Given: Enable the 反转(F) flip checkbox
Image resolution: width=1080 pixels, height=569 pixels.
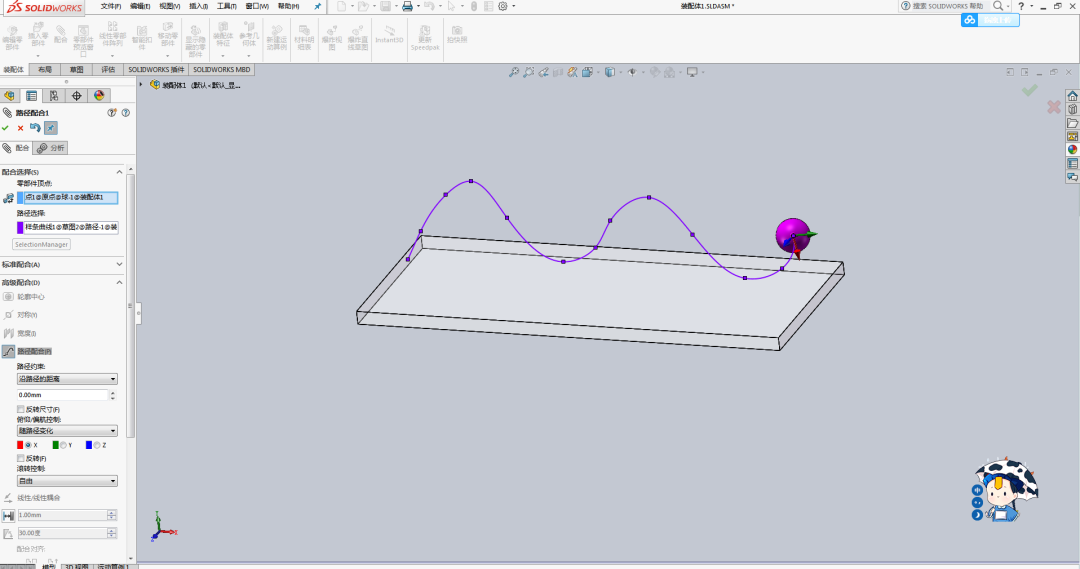Looking at the screenshot, I should click(x=21, y=458).
